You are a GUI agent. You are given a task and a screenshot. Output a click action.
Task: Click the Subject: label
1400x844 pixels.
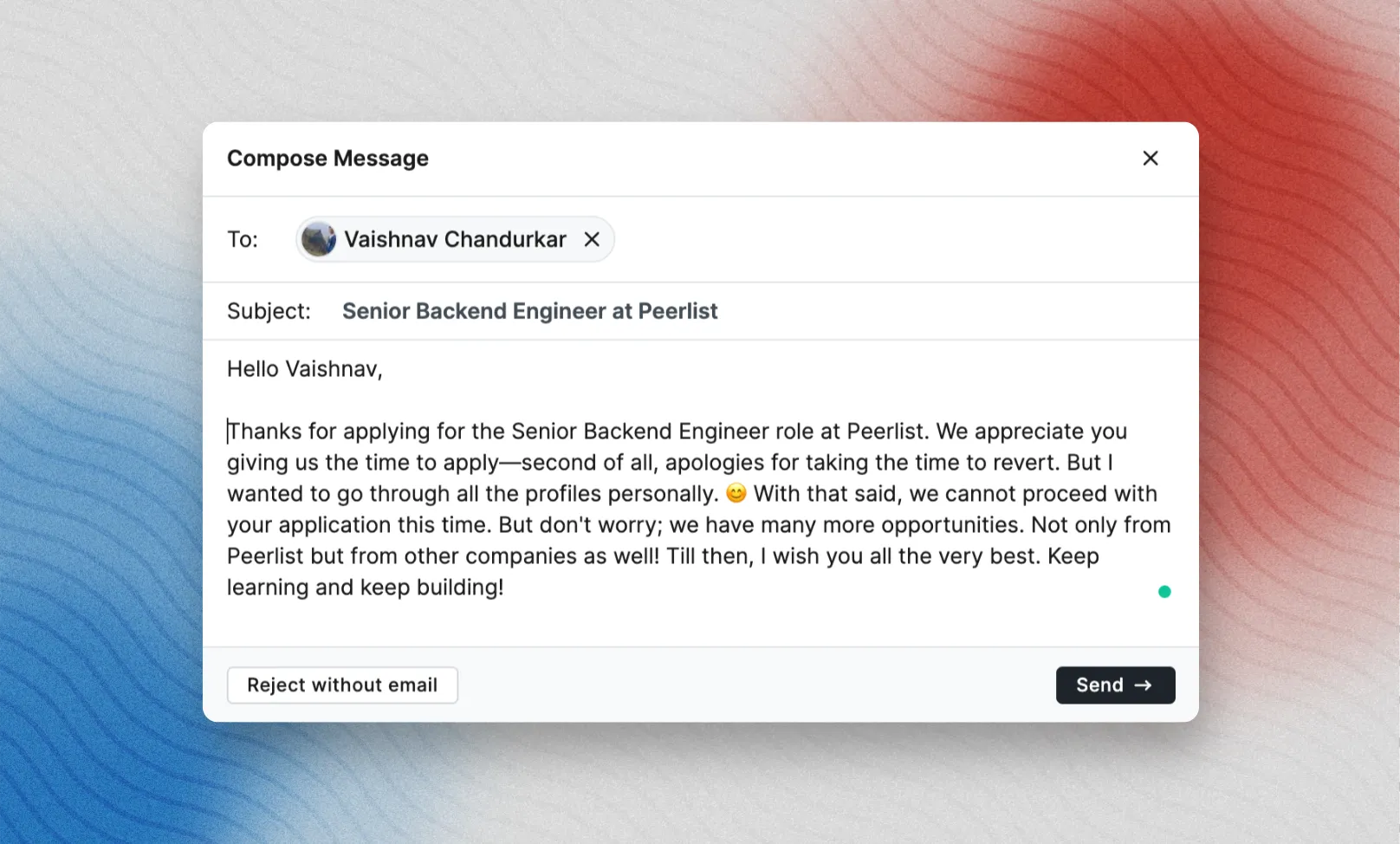[269, 311]
